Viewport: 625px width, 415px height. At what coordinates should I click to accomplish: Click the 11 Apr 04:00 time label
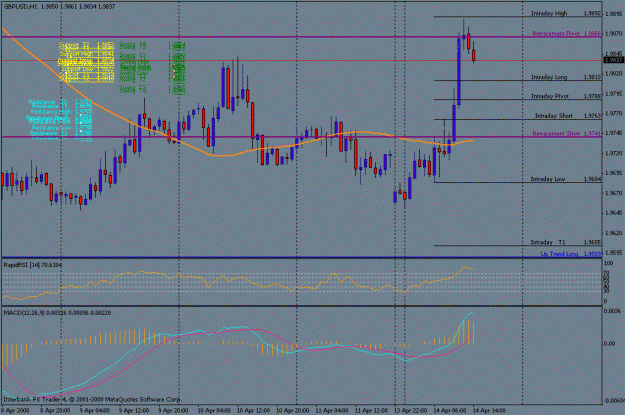click(x=332, y=410)
